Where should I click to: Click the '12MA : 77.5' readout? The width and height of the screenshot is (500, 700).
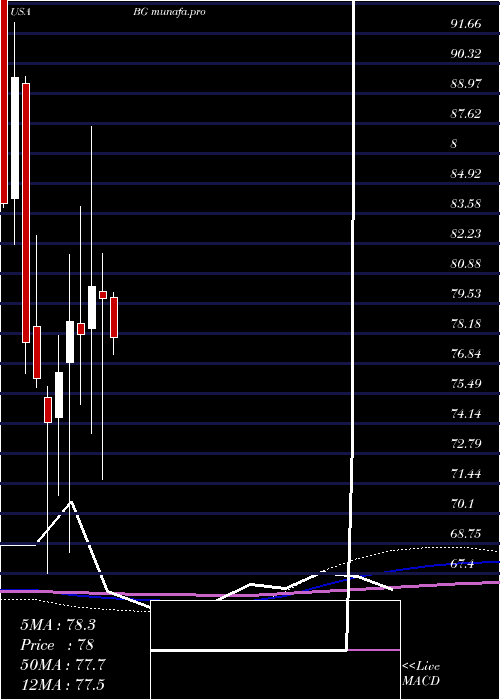62,684
